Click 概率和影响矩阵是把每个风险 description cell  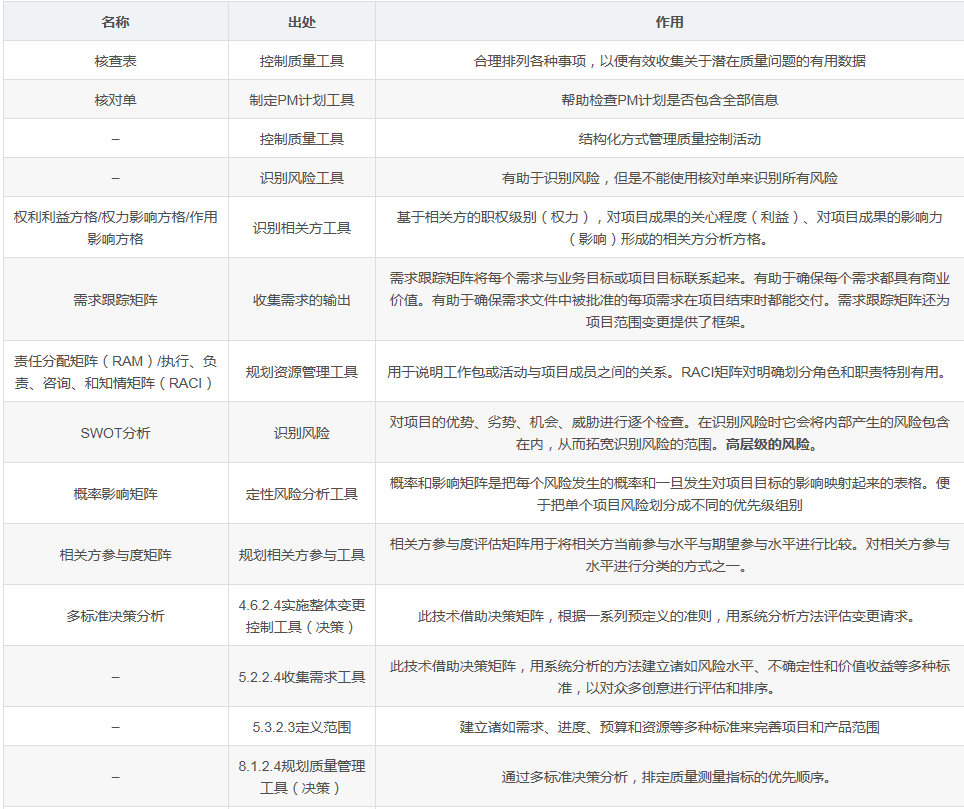click(x=670, y=493)
